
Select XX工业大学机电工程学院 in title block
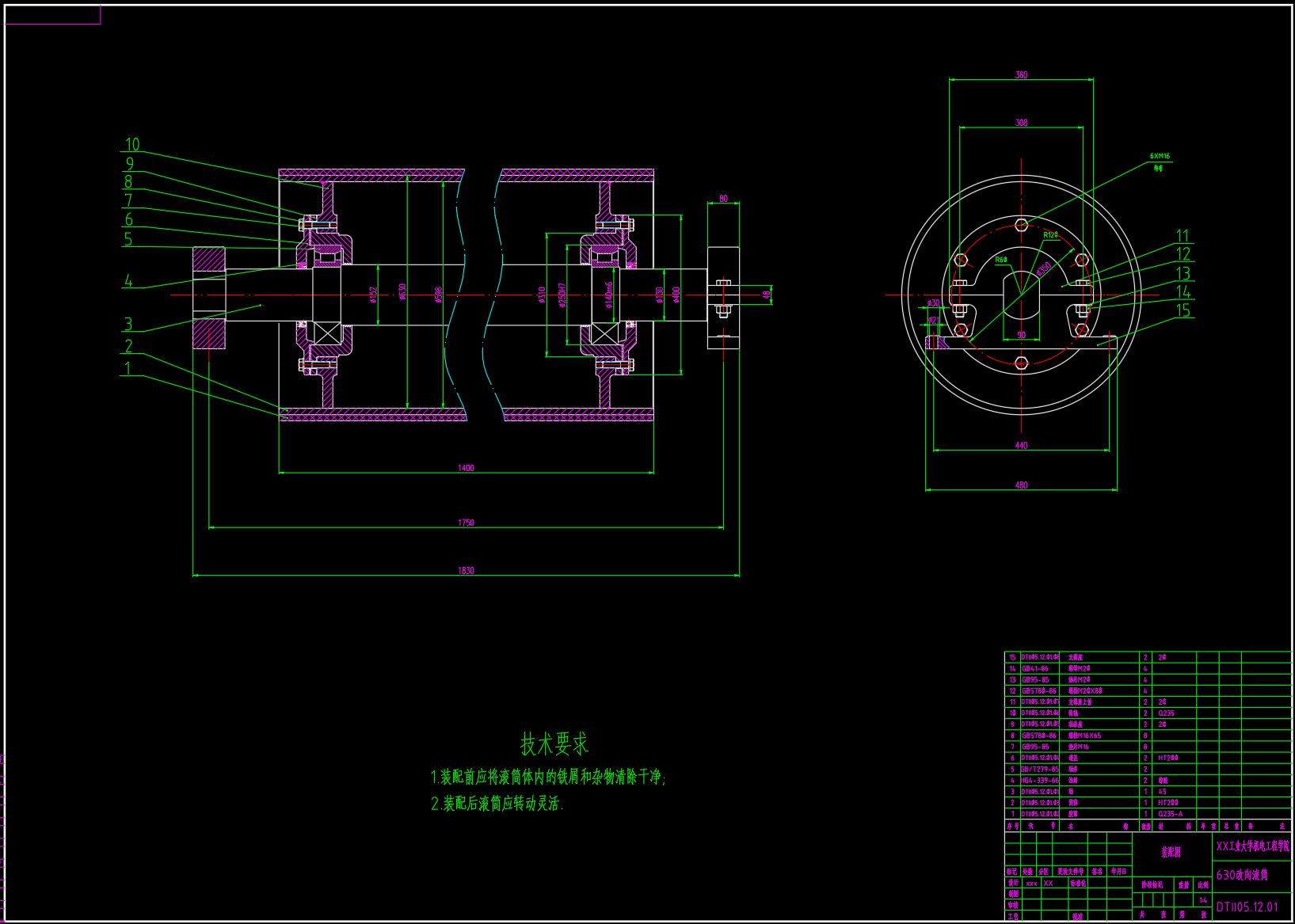click(x=1252, y=846)
